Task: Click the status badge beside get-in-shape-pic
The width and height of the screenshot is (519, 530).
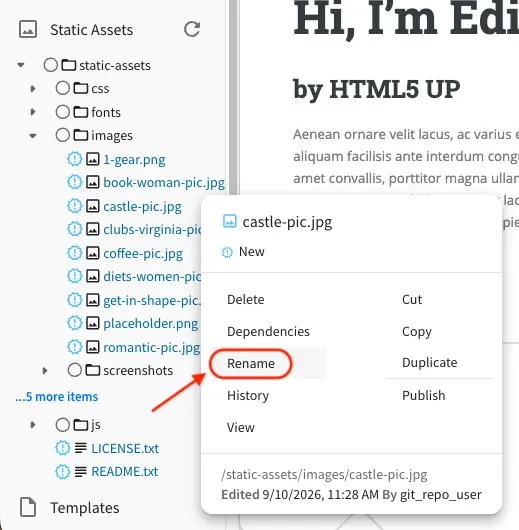Action: (74, 300)
